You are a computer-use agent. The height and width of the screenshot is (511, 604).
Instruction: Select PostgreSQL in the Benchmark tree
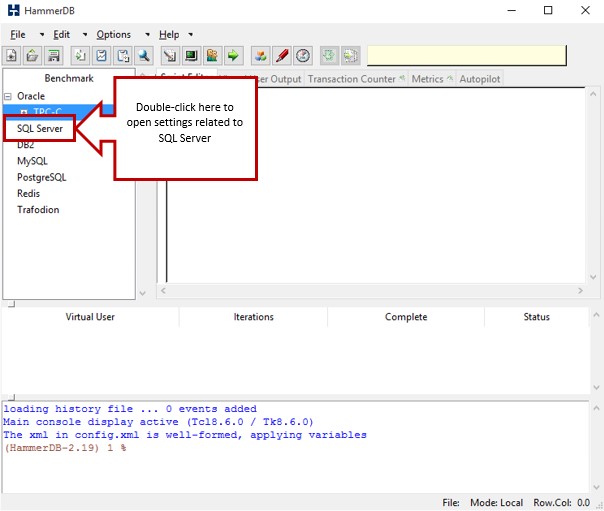[x=42, y=178]
